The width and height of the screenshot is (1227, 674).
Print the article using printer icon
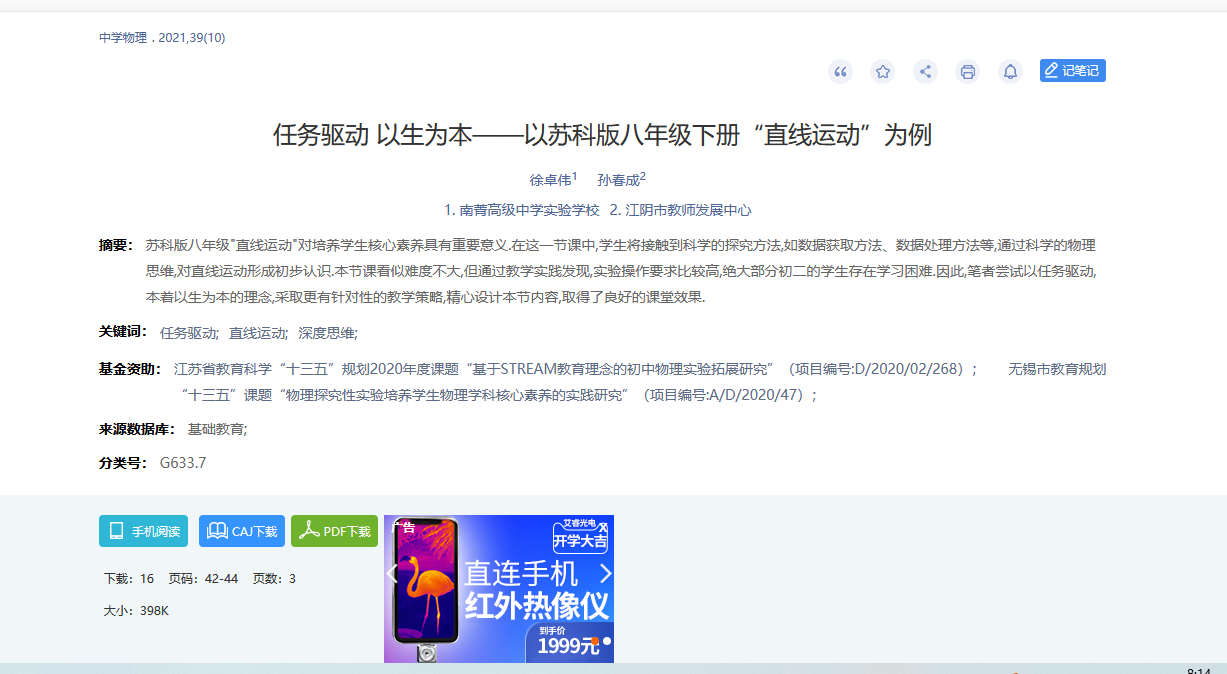967,71
